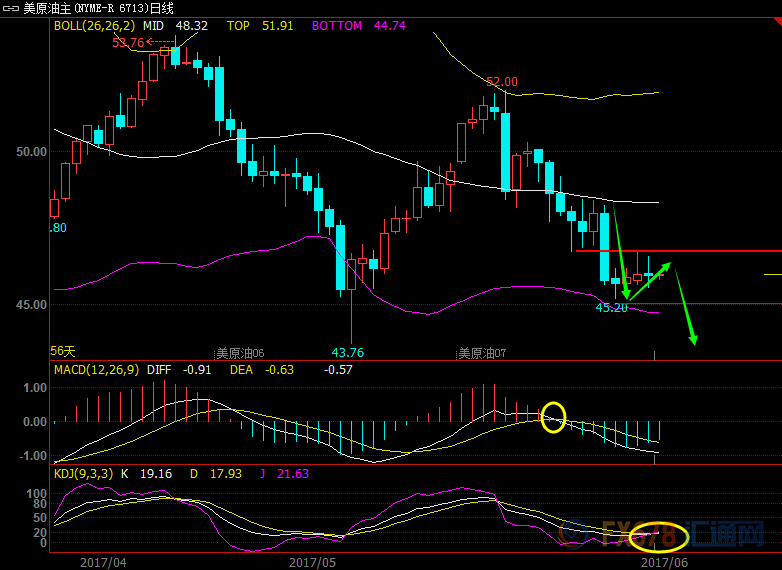Click the -1.00 MACD axis label
This screenshot has height=570, width=782.
(x=33, y=456)
